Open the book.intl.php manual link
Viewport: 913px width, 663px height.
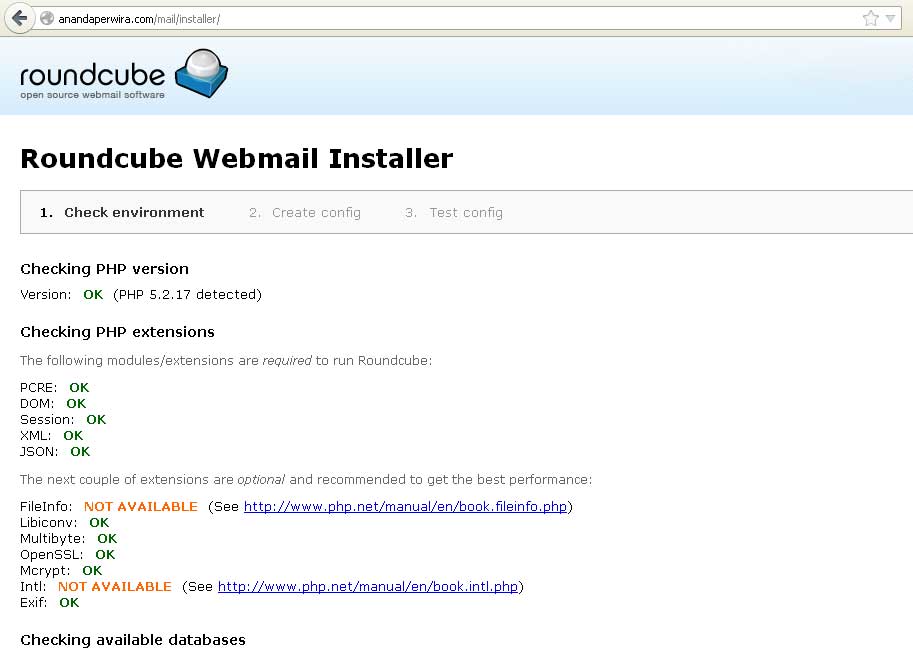coord(368,586)
